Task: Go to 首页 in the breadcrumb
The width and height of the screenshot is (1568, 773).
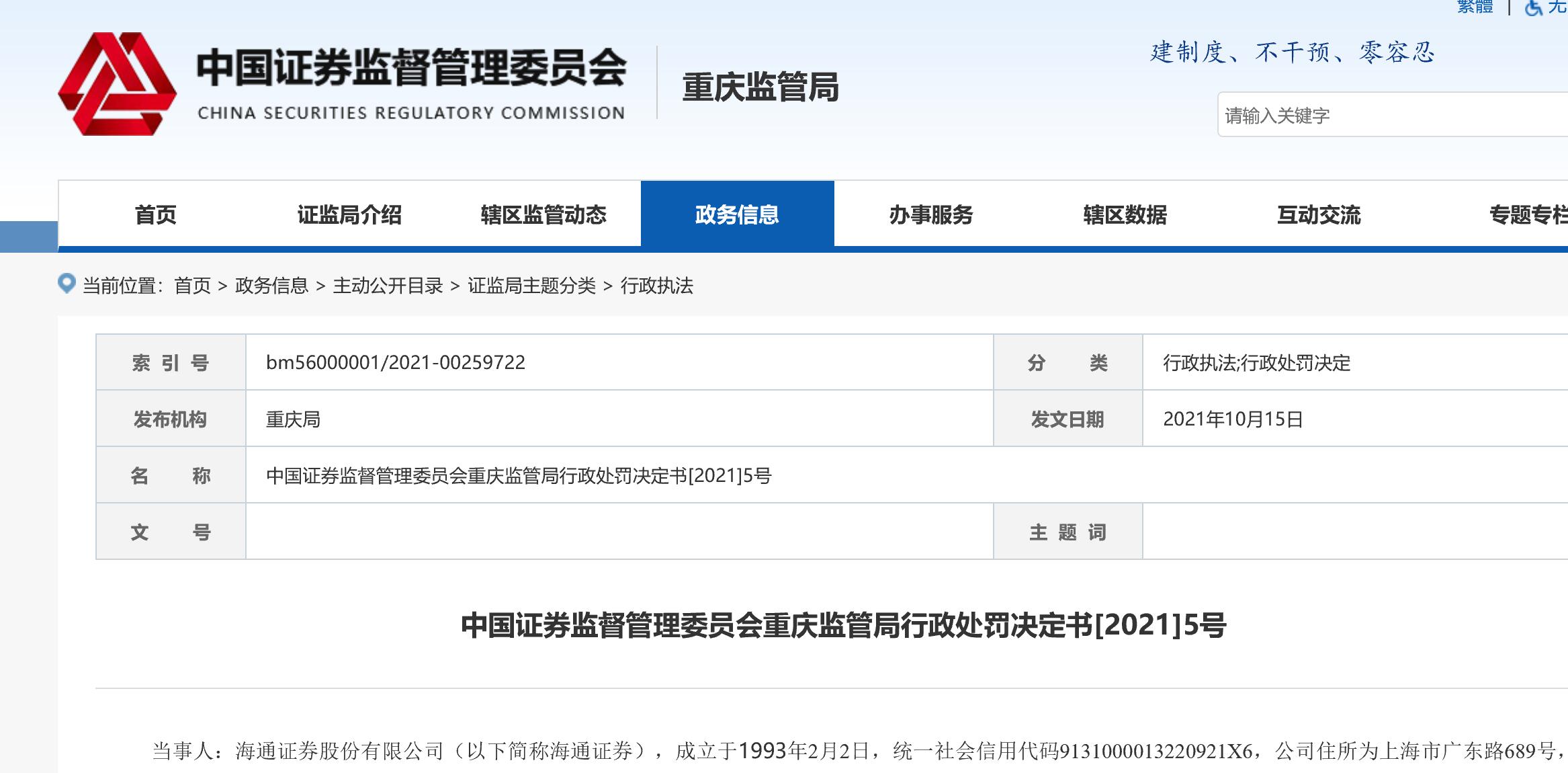Action: [x=192, y=286]
